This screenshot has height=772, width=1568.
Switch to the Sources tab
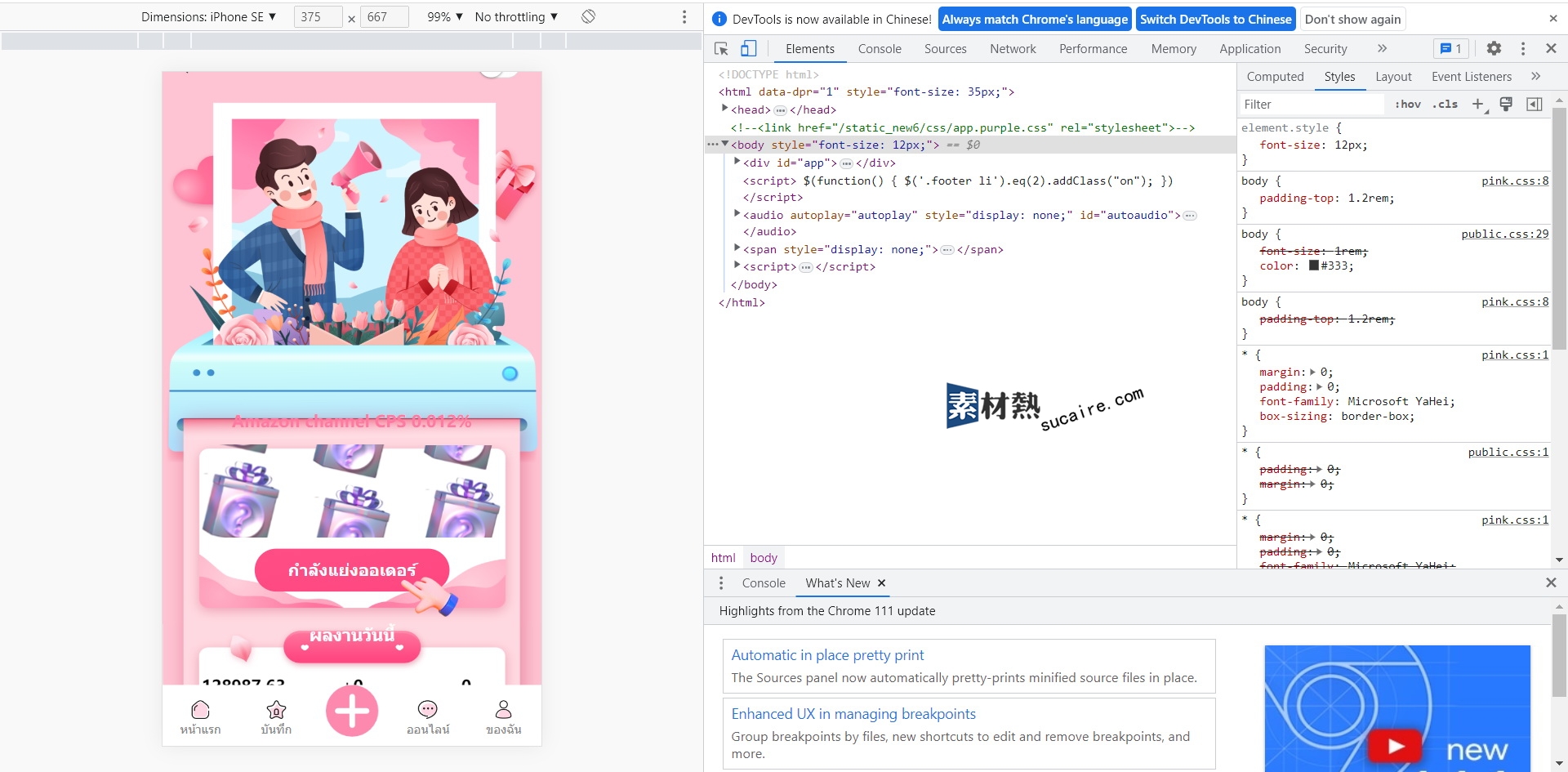click(x=946, y=49)
